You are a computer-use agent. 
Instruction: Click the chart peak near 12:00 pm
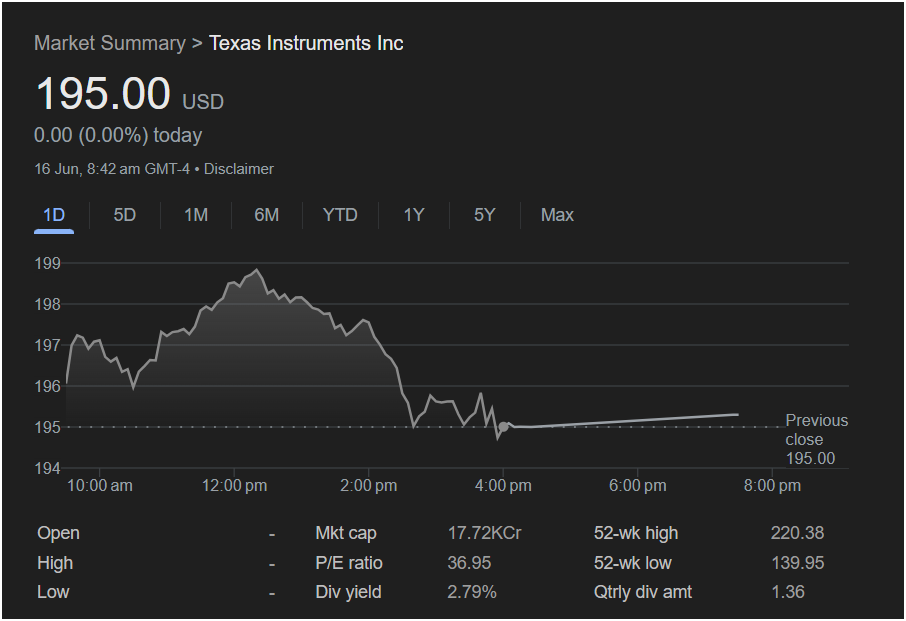(257, 270)
